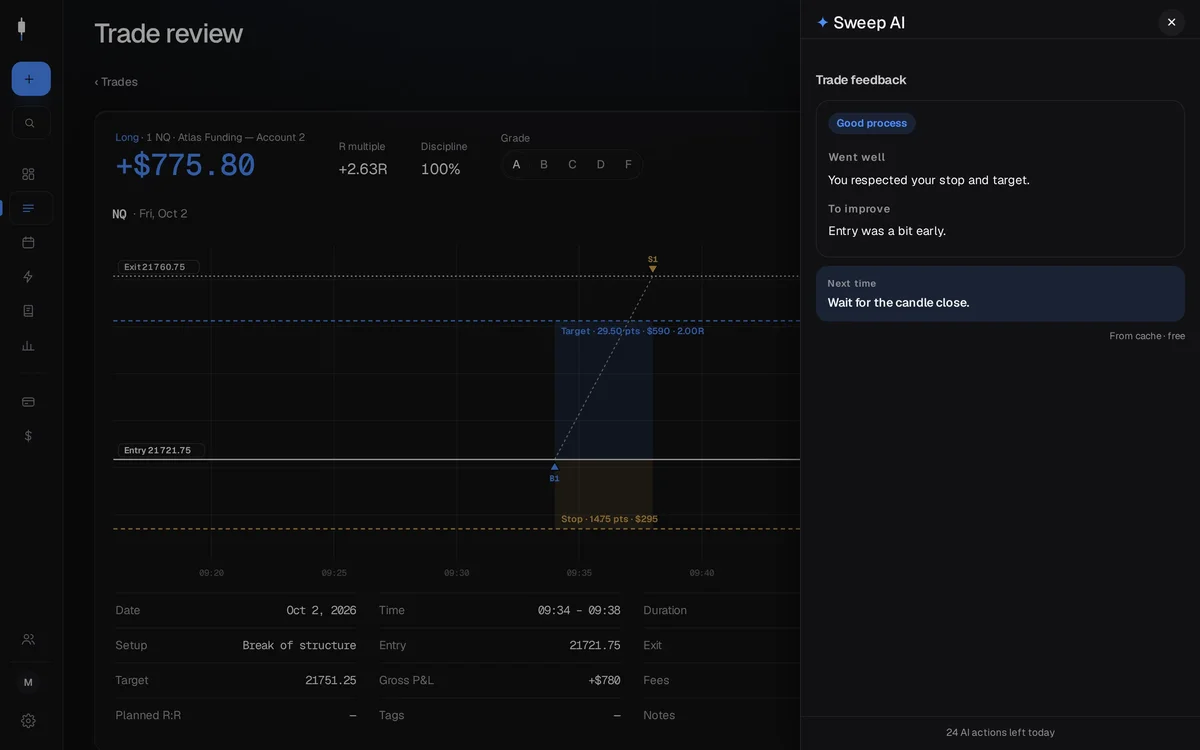The image size is (1200, 750).
Task: Click the Long 1 NQ Atlas Funding label
Action: 210,137
